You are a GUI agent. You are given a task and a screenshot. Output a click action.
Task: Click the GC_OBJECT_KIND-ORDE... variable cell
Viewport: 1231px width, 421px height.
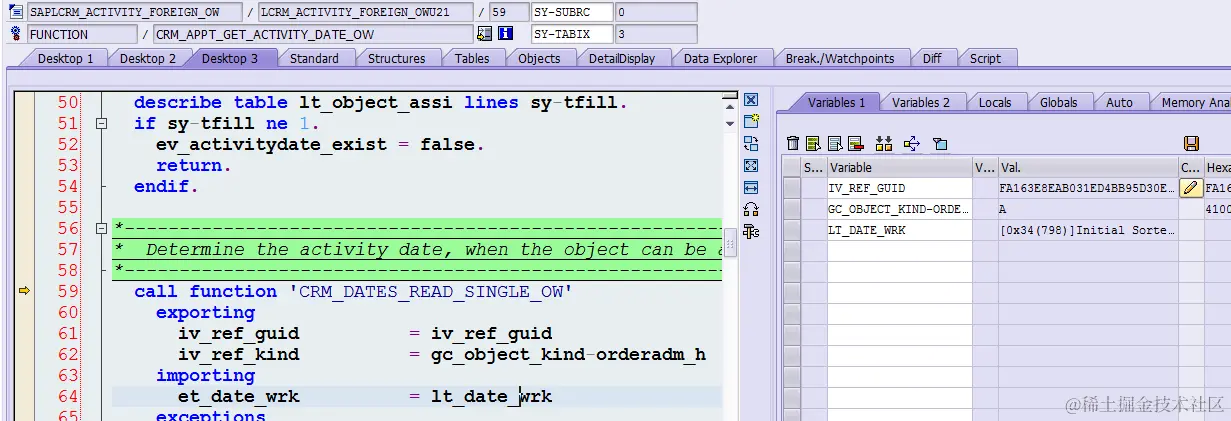coord(899,209)
